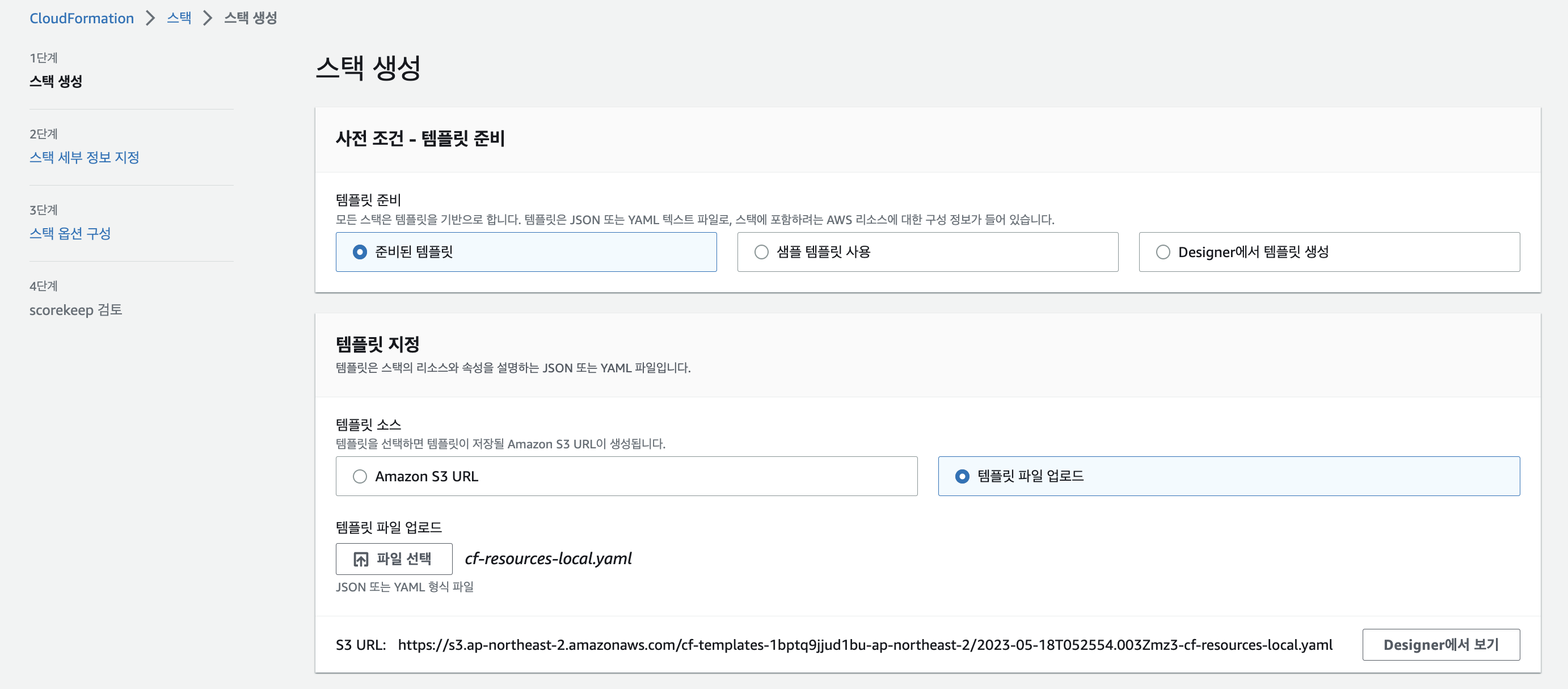Select the 준비된 템플릿 radio option
The image size is (1568, 689).
526,251
